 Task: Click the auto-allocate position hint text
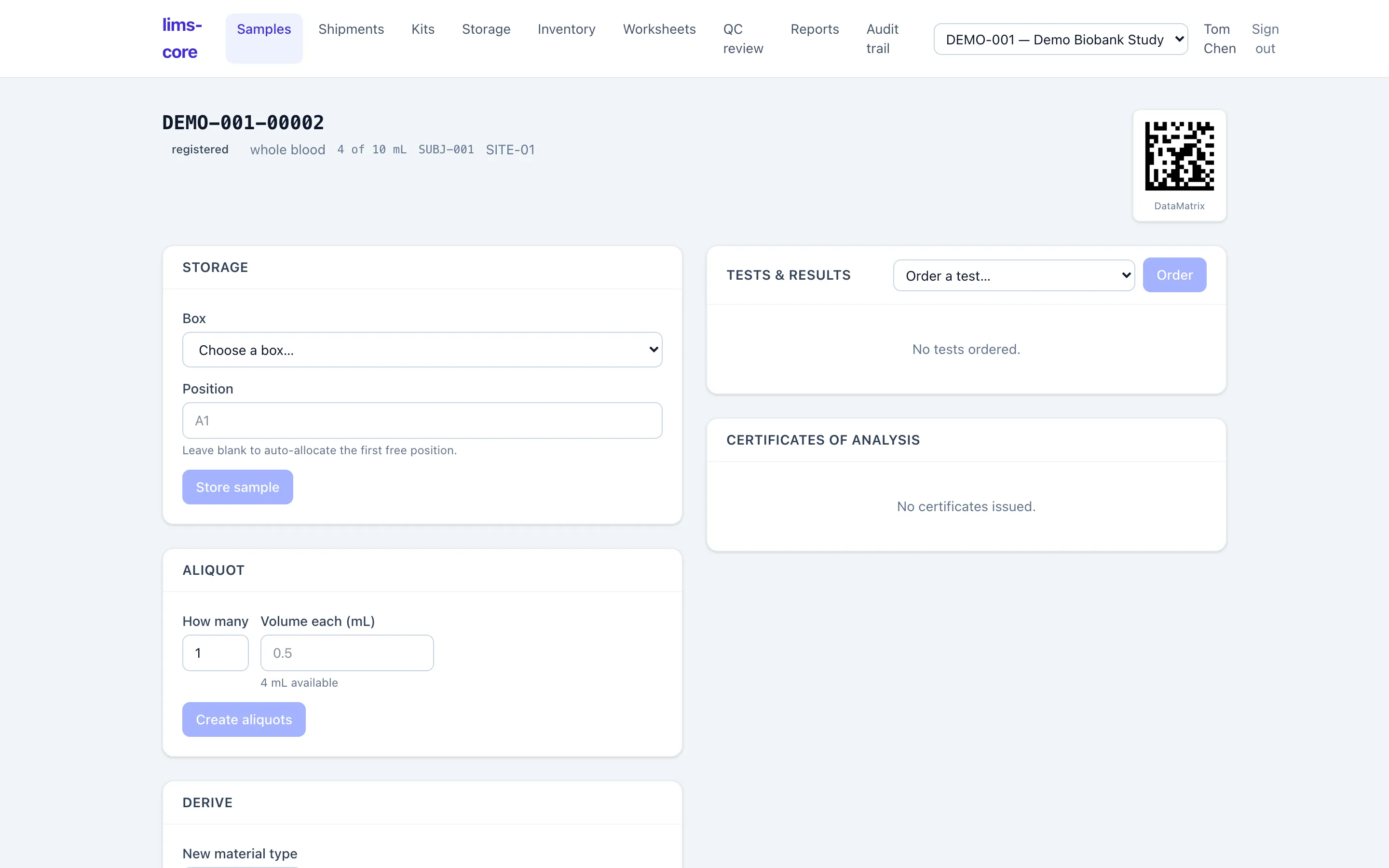point(320,450)
